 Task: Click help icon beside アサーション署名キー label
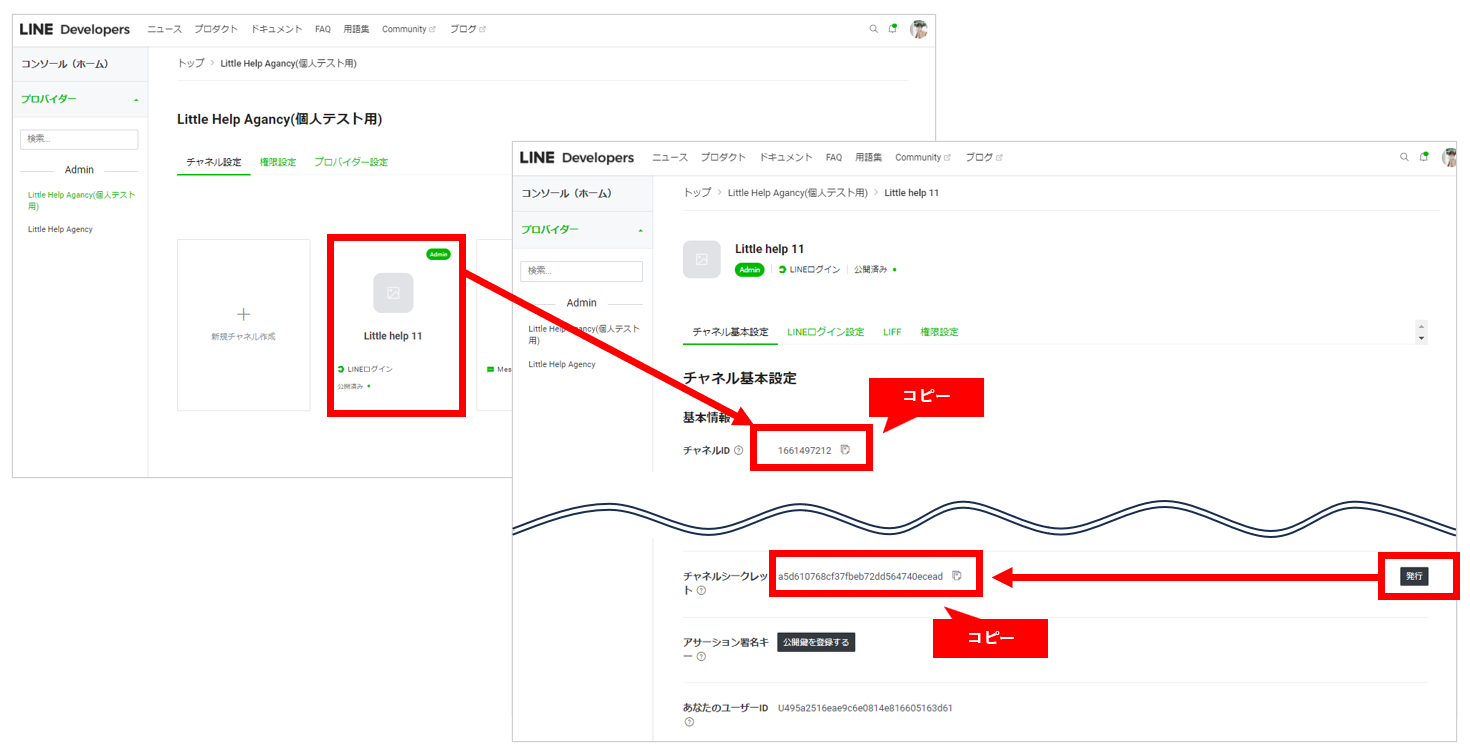[x=701, y=657]
